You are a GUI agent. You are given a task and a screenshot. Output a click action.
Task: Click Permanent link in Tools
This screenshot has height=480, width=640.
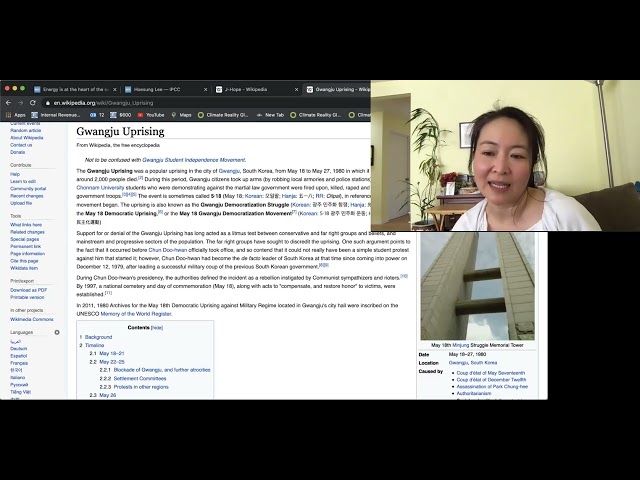click(25, 247)
